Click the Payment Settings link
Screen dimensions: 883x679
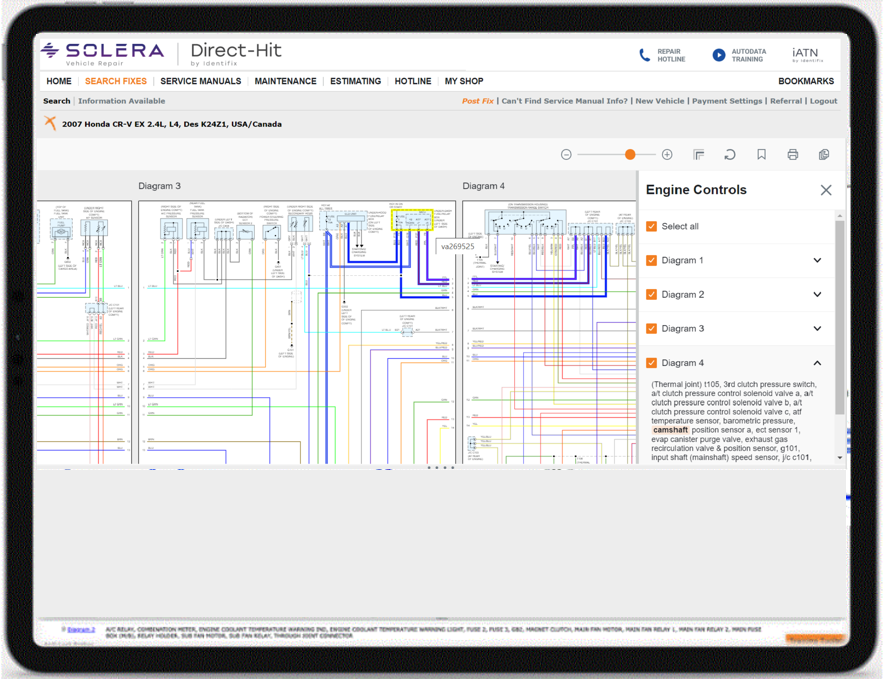(727, 101)
